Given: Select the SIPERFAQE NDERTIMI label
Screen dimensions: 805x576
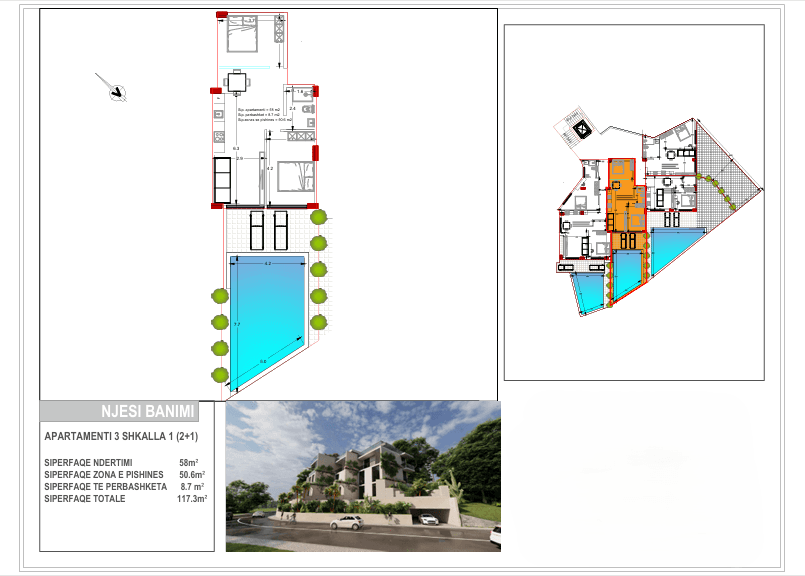Looking at the screenshot, I should click(88, 463).
